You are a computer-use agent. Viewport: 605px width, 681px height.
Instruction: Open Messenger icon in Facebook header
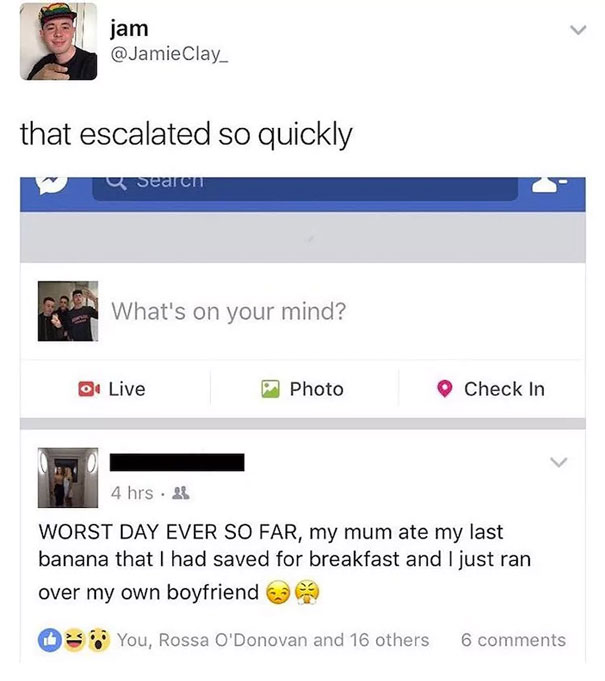point(53,184)
